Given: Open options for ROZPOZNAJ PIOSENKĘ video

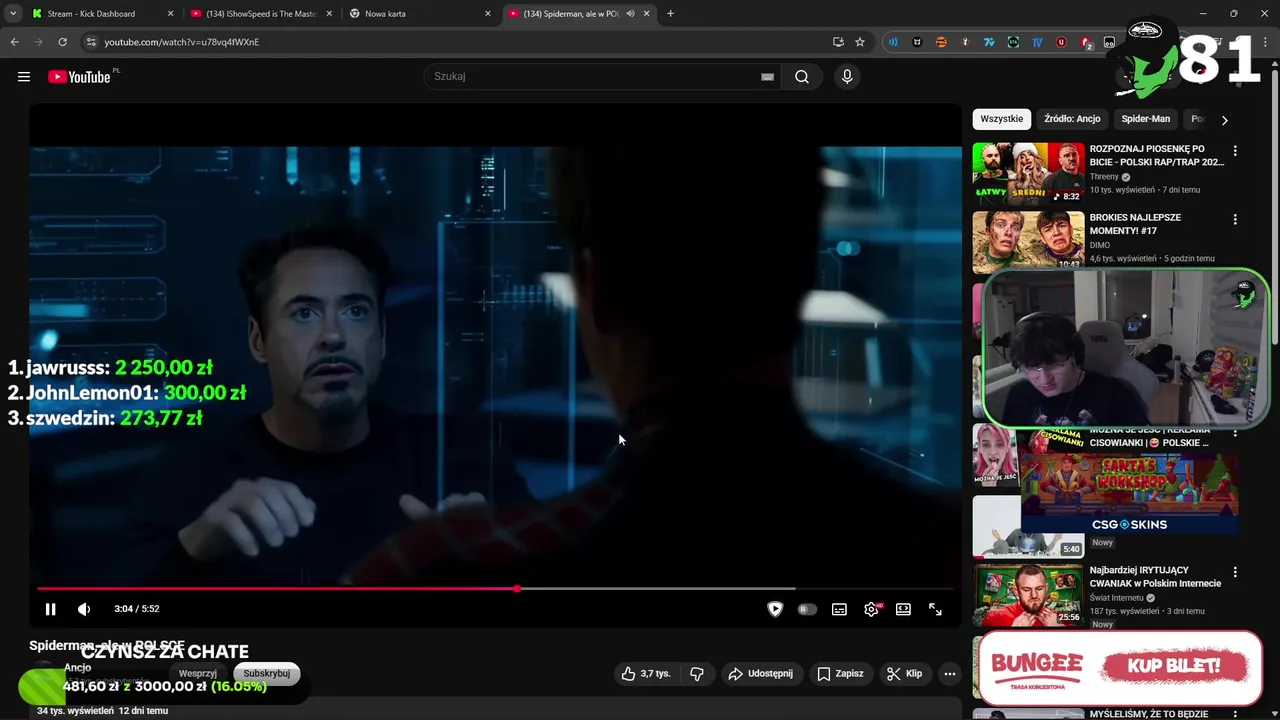Looking at the screenshot, I should [1235, 151].
